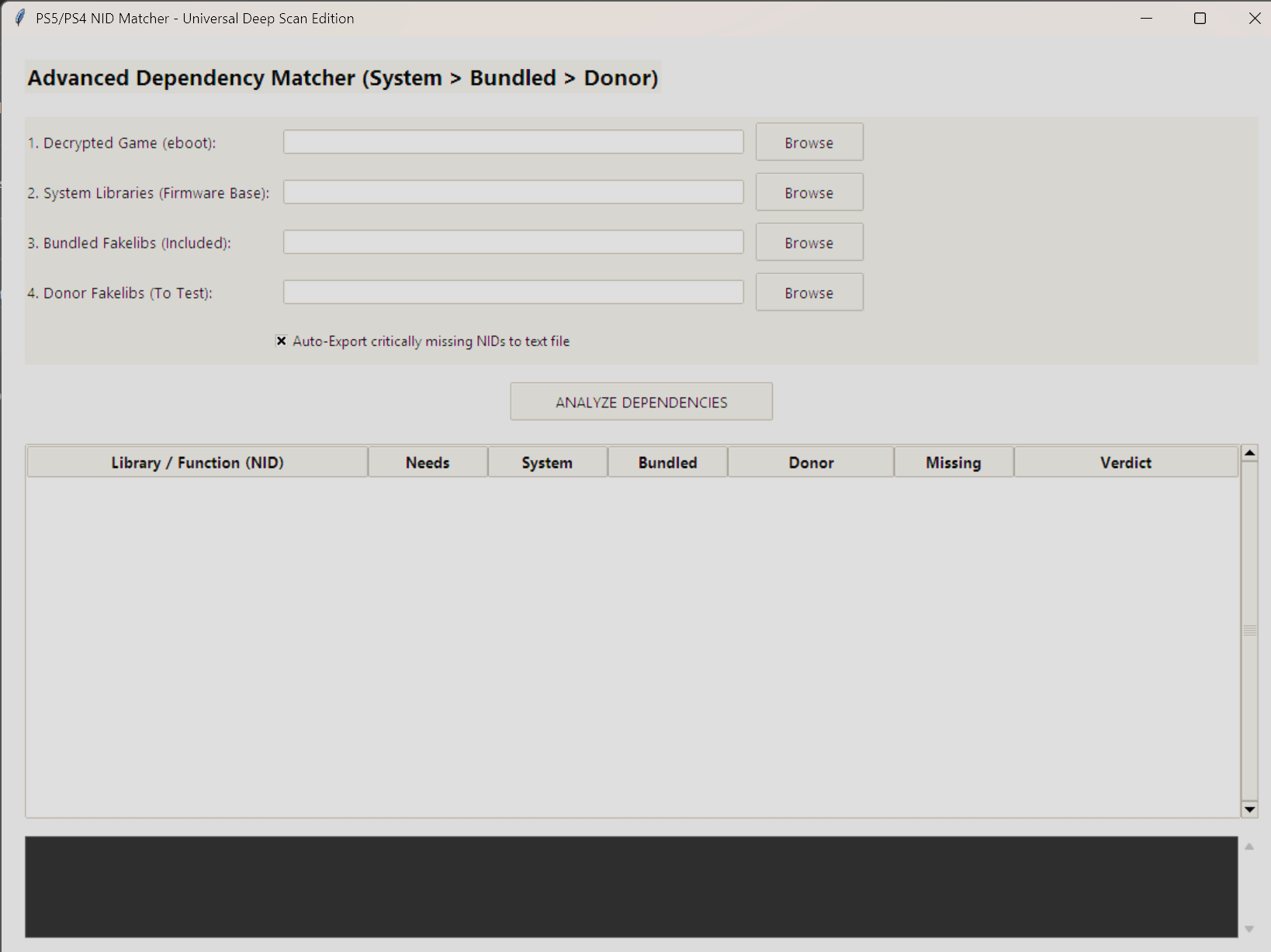Sort by the Missing column header
The height and width of the screenshot is (952, 1271).
coord(954,462)
